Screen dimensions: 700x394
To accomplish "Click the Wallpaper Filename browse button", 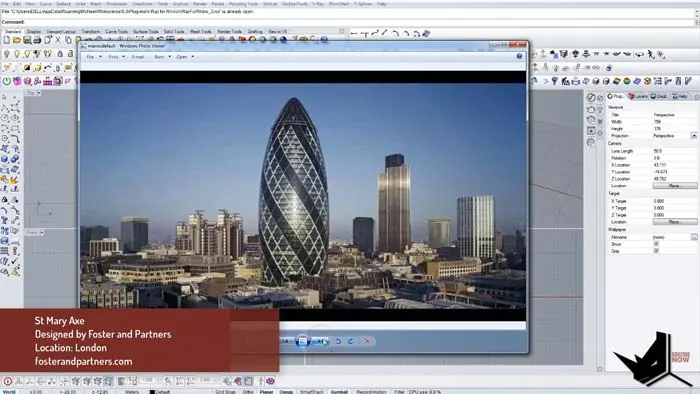I will [x=694, y=237].
